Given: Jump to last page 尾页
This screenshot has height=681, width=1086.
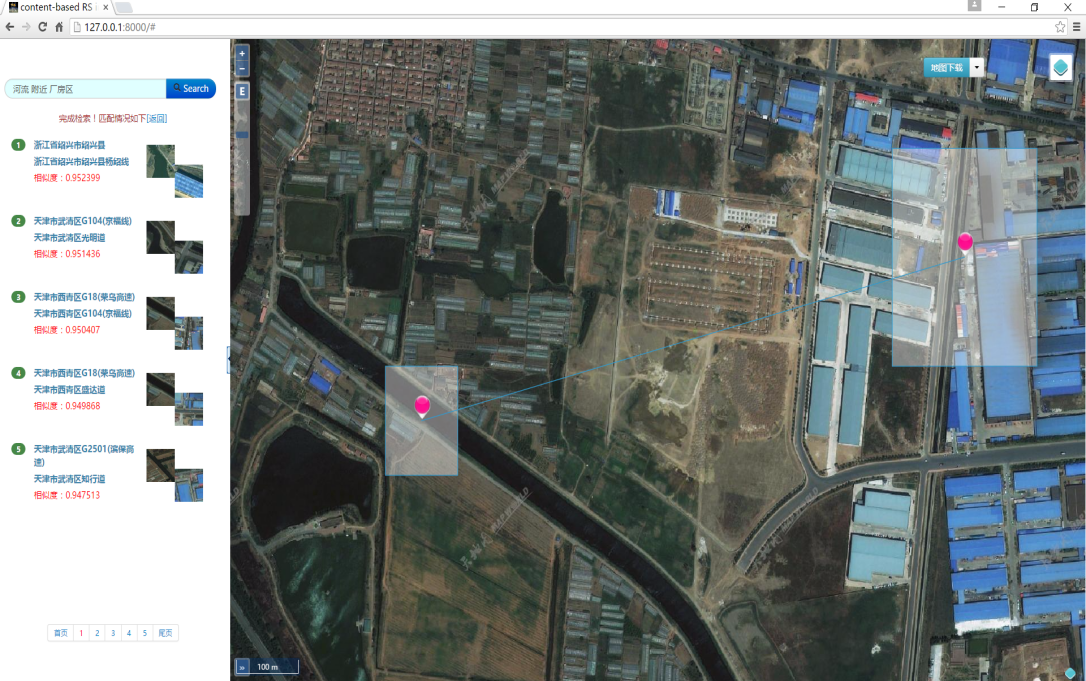Looking at the screenshot, I should [165, 633].
